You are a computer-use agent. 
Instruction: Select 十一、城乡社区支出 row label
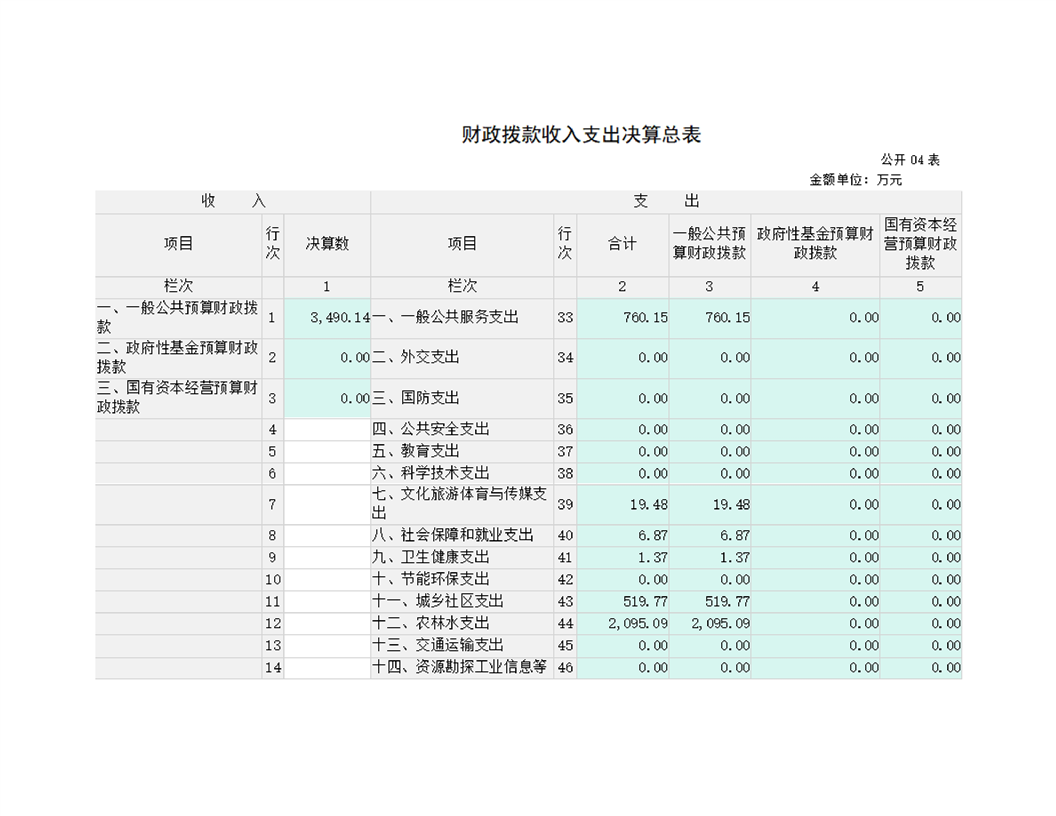pyautogui.click(x=438, y=602)
